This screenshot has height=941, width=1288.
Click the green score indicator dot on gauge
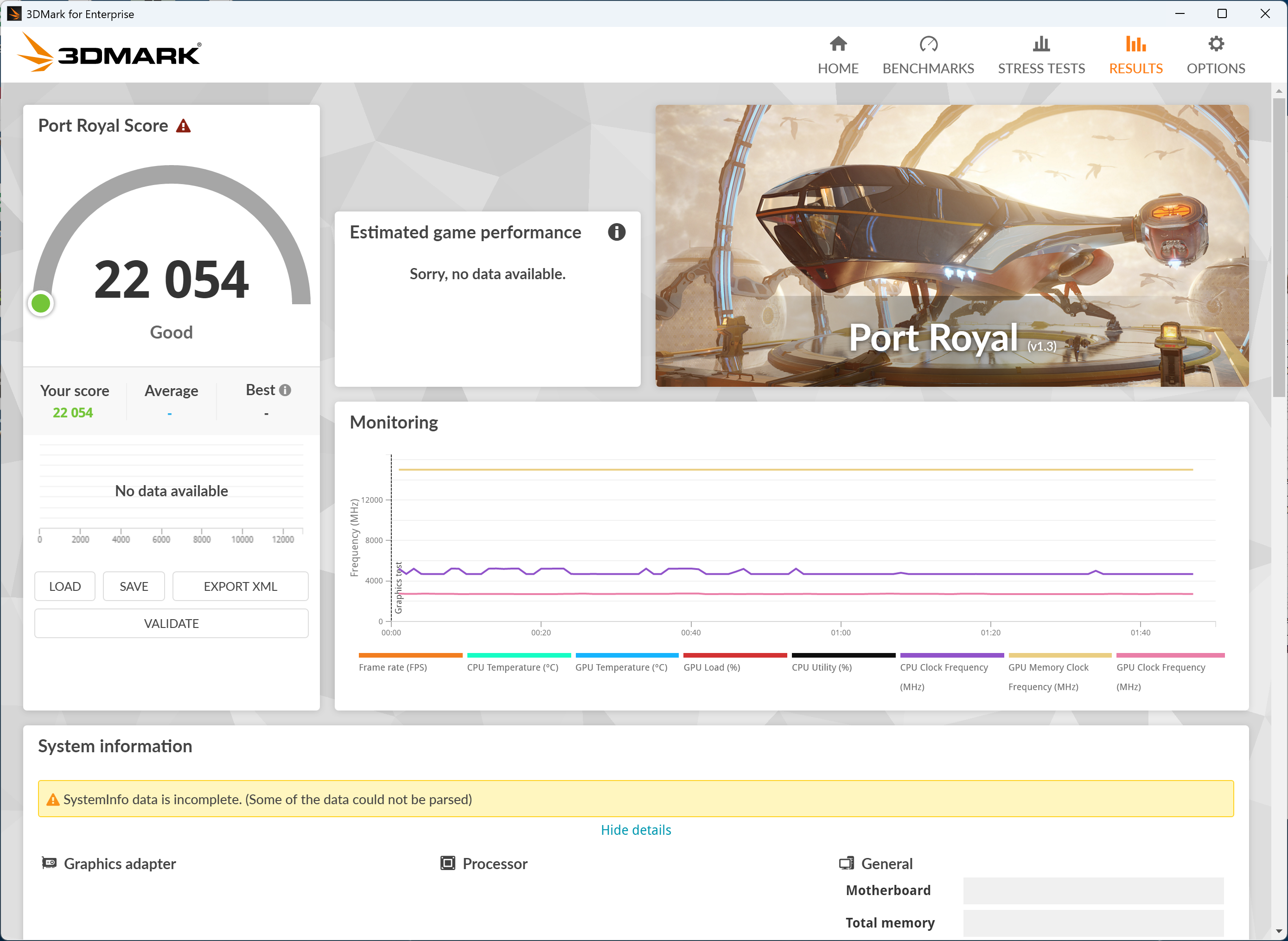pyautogui.click(x=40, y=304)
